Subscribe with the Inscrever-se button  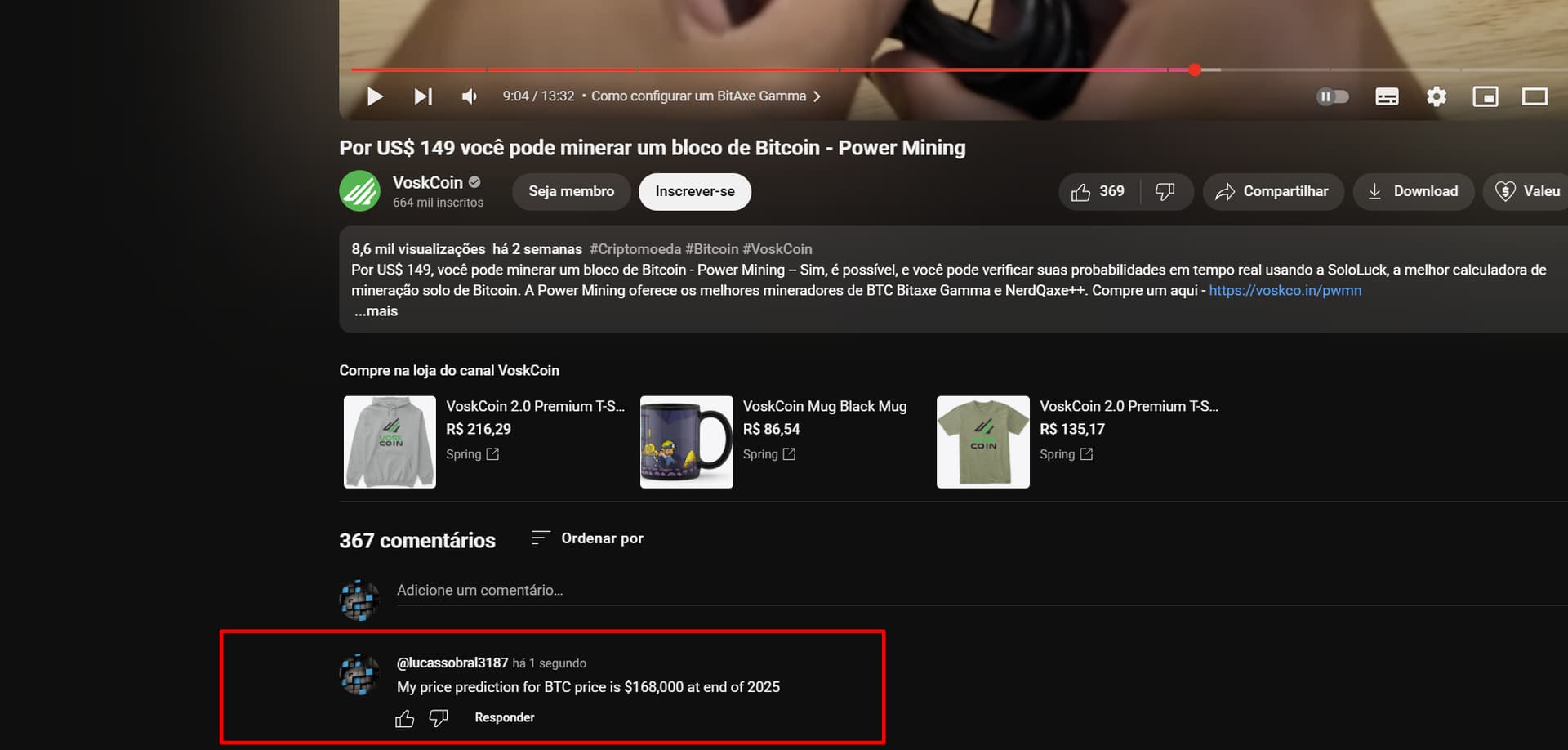point(695,191)
